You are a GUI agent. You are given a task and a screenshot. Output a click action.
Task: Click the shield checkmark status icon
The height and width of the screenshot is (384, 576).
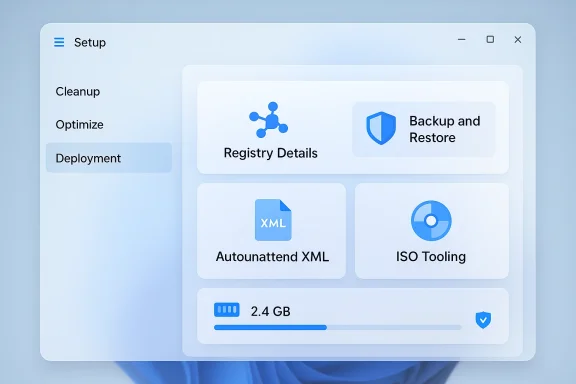pos(483,320)
